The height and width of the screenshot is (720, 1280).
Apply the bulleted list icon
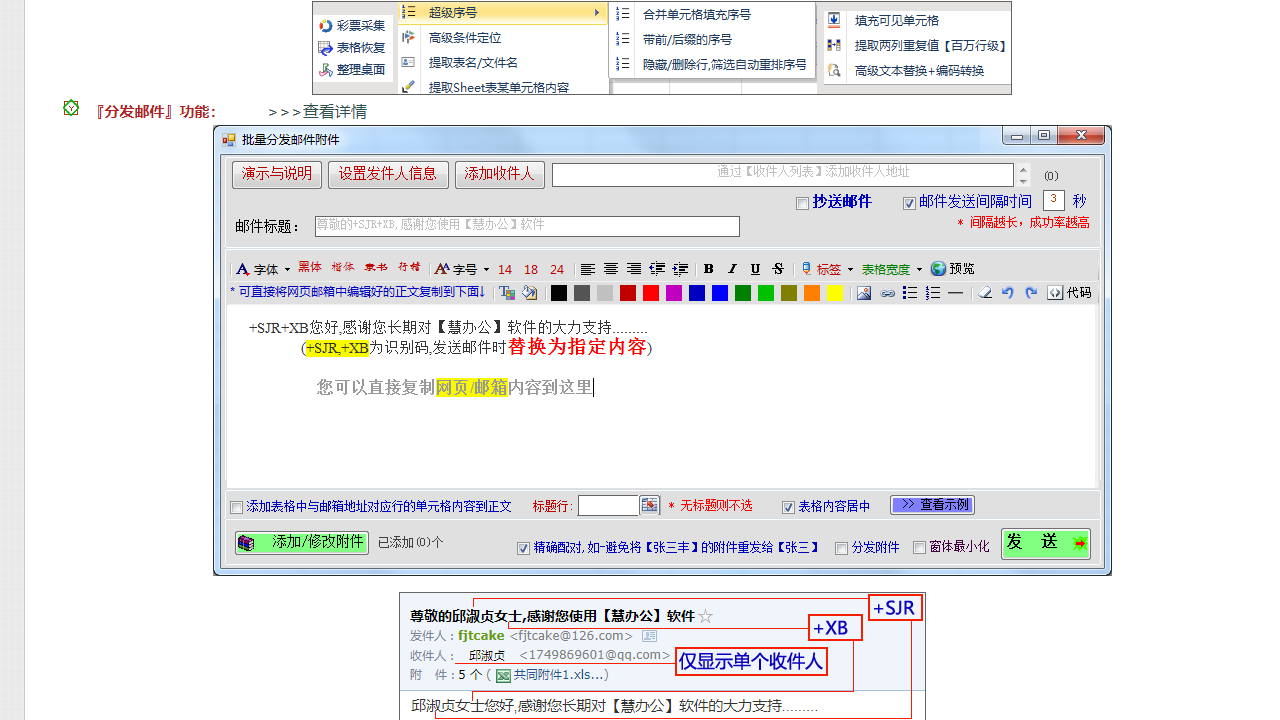pos(908,293)
